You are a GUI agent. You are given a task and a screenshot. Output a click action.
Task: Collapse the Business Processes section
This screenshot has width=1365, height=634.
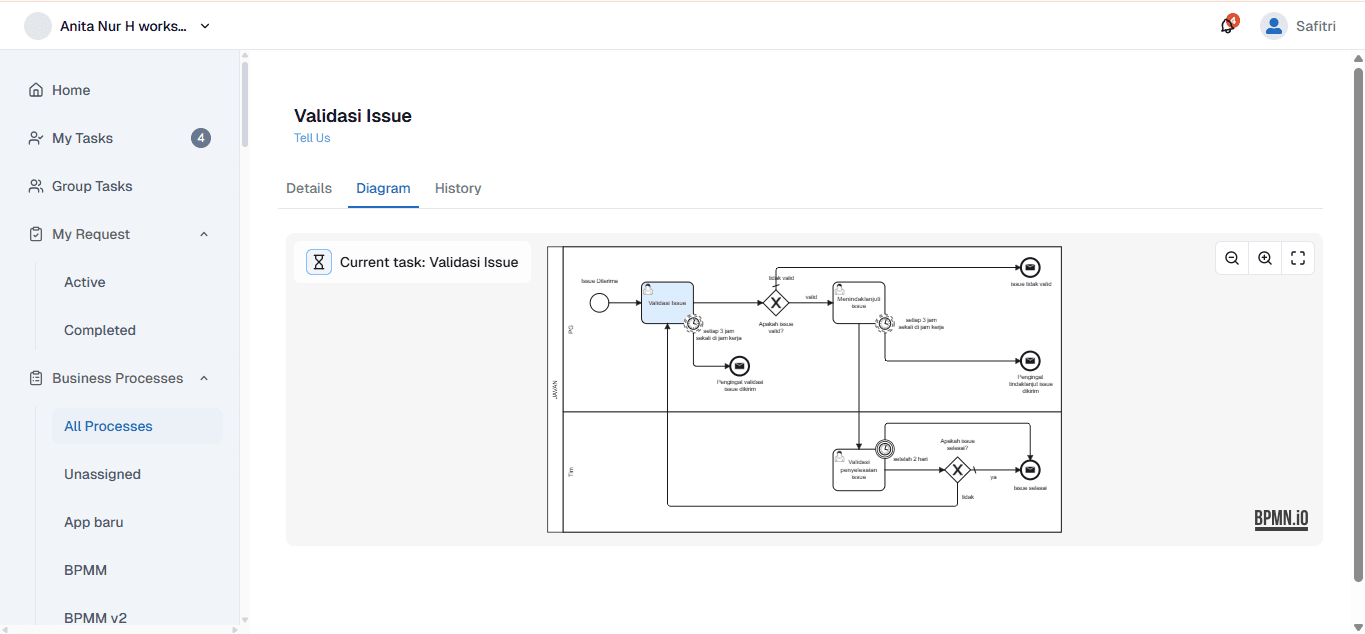(x=203, y=378)
